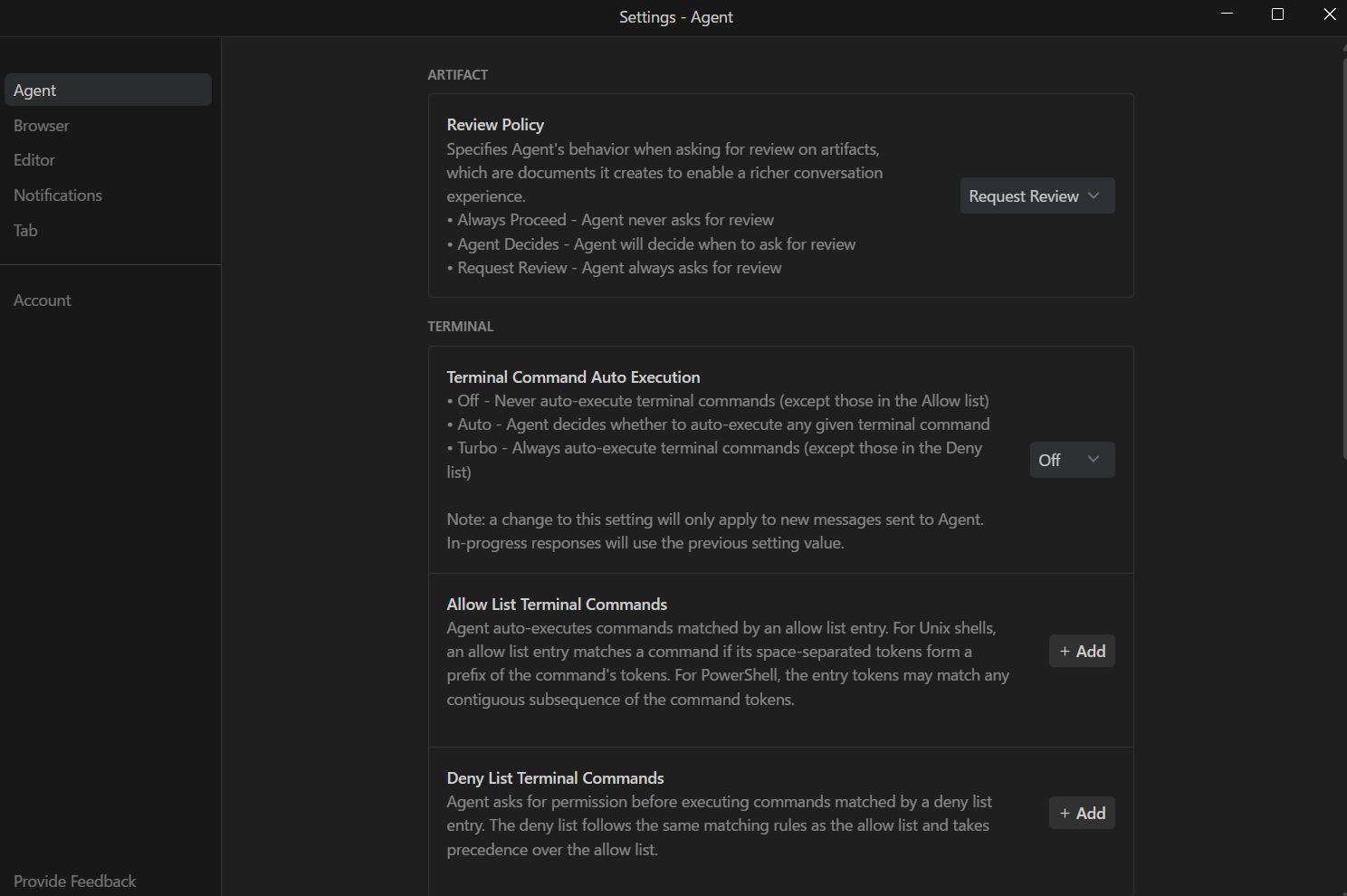Image resolution: width=1347 pixels, height=896 pixels.
Task: Click the Provide Feedback link
Action: (x=75, y=882)
